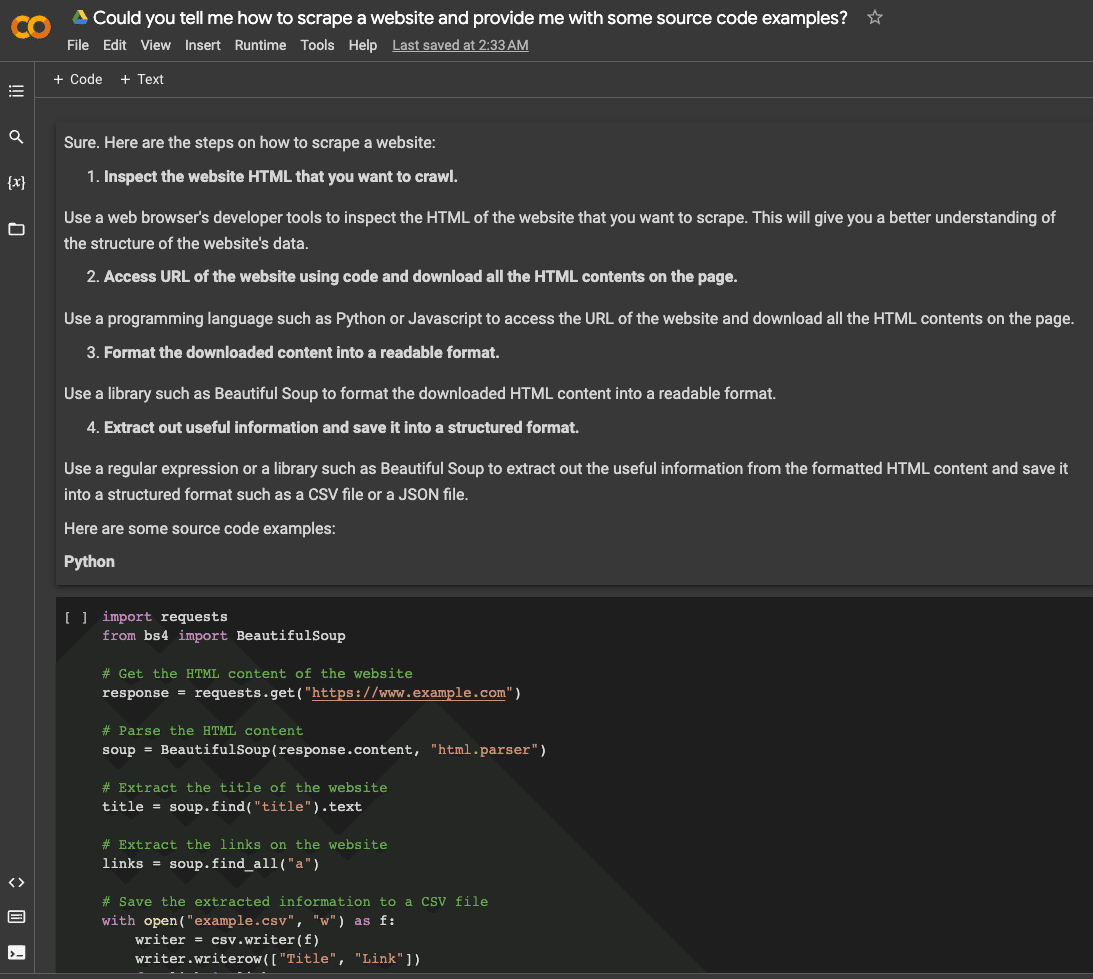Screen dimensions: 1093x979
Task: Open the Code snippets icon
Action: (x=16, y=882)
